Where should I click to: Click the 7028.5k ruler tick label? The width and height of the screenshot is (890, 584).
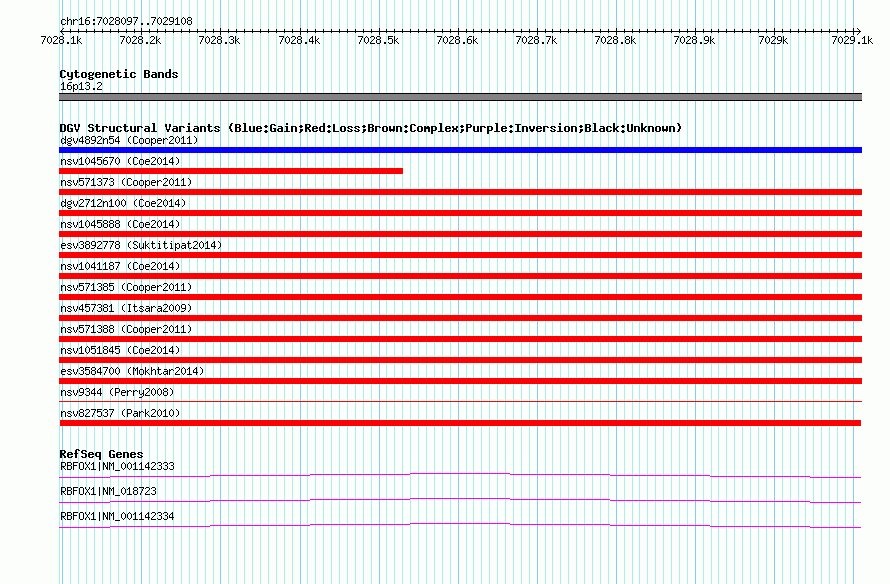tap(378, 40)
